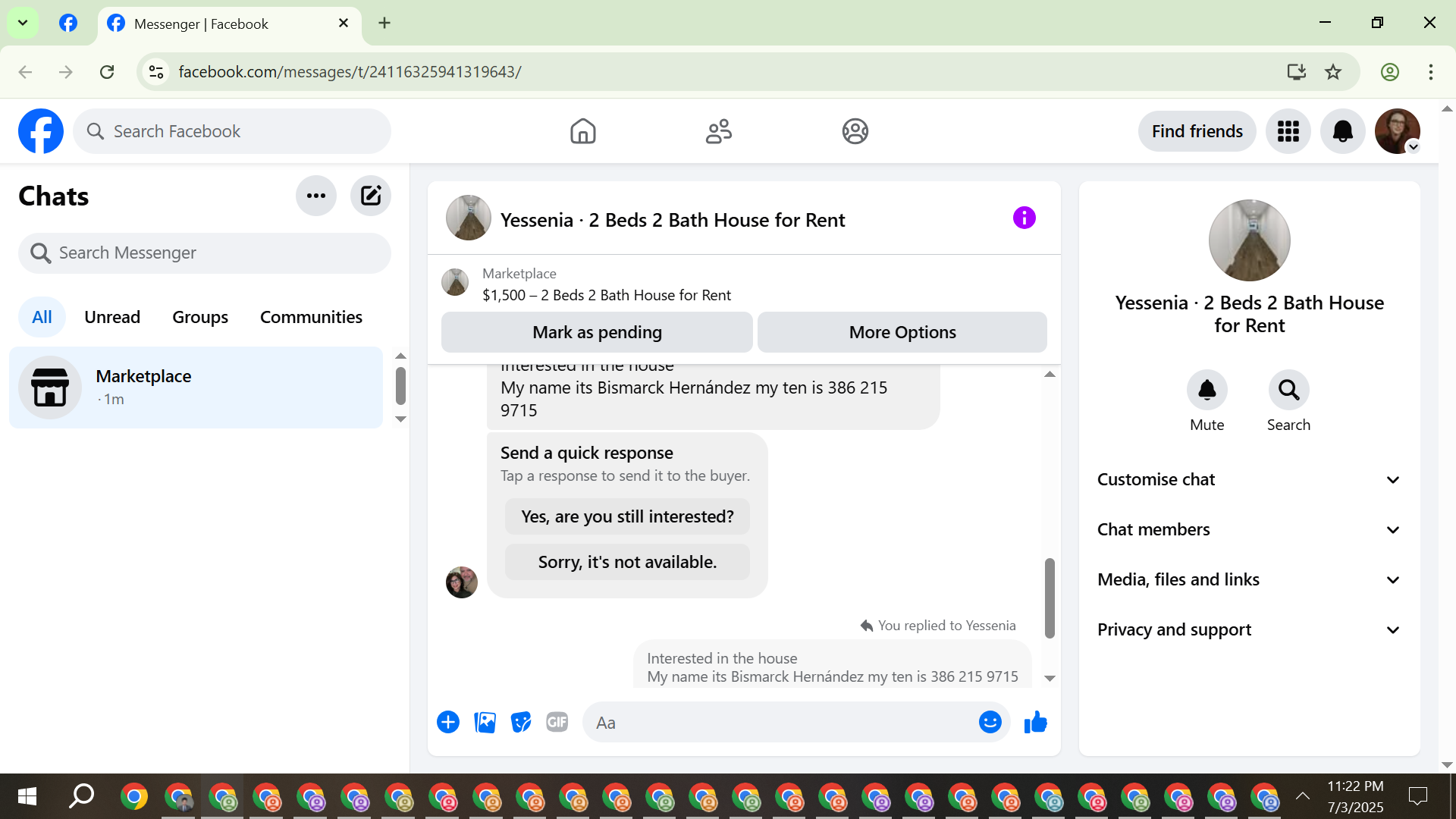Switch to the Communities tab

coord(311,317)
